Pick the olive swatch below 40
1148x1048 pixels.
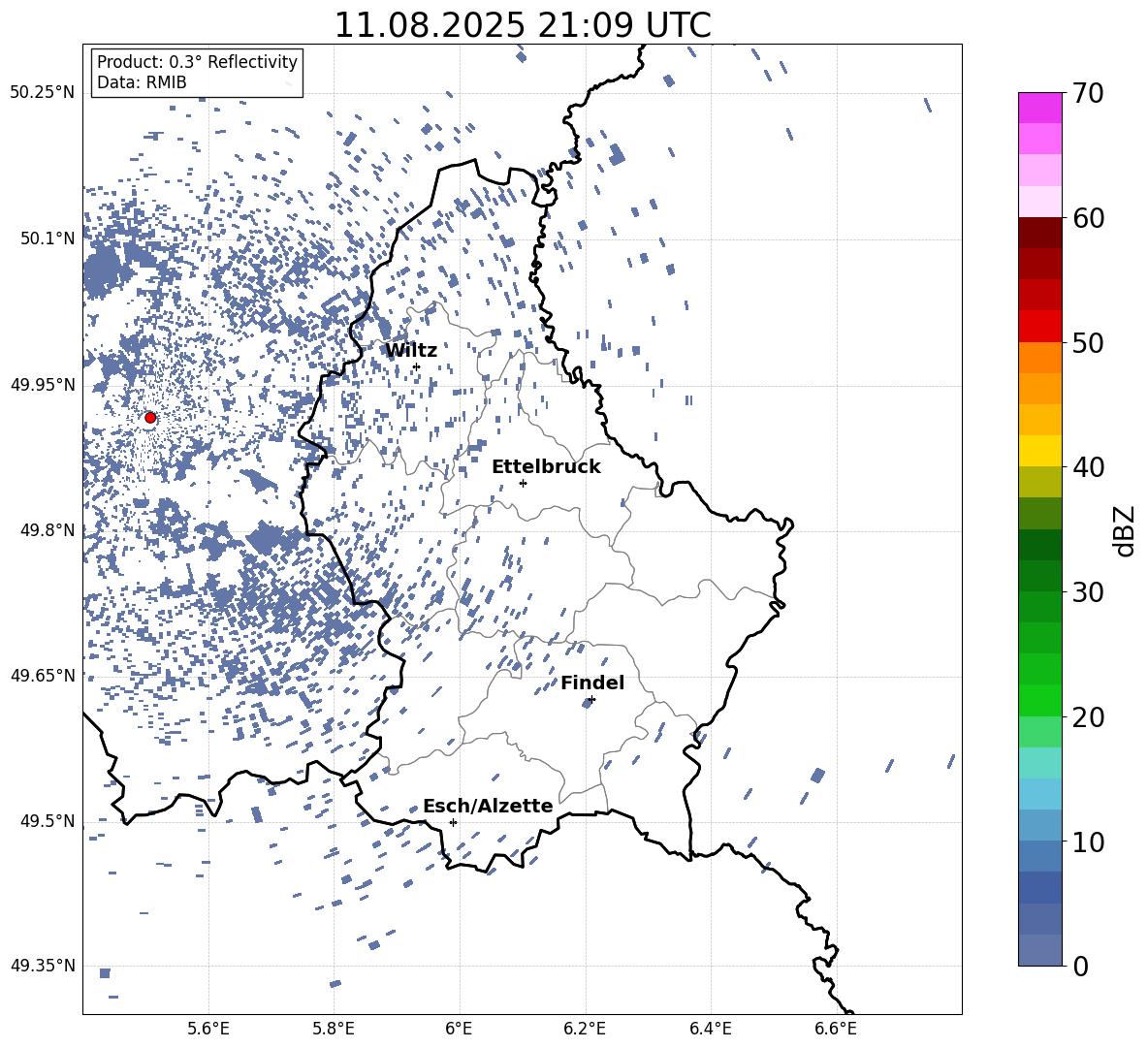(x=1040, y=482)
